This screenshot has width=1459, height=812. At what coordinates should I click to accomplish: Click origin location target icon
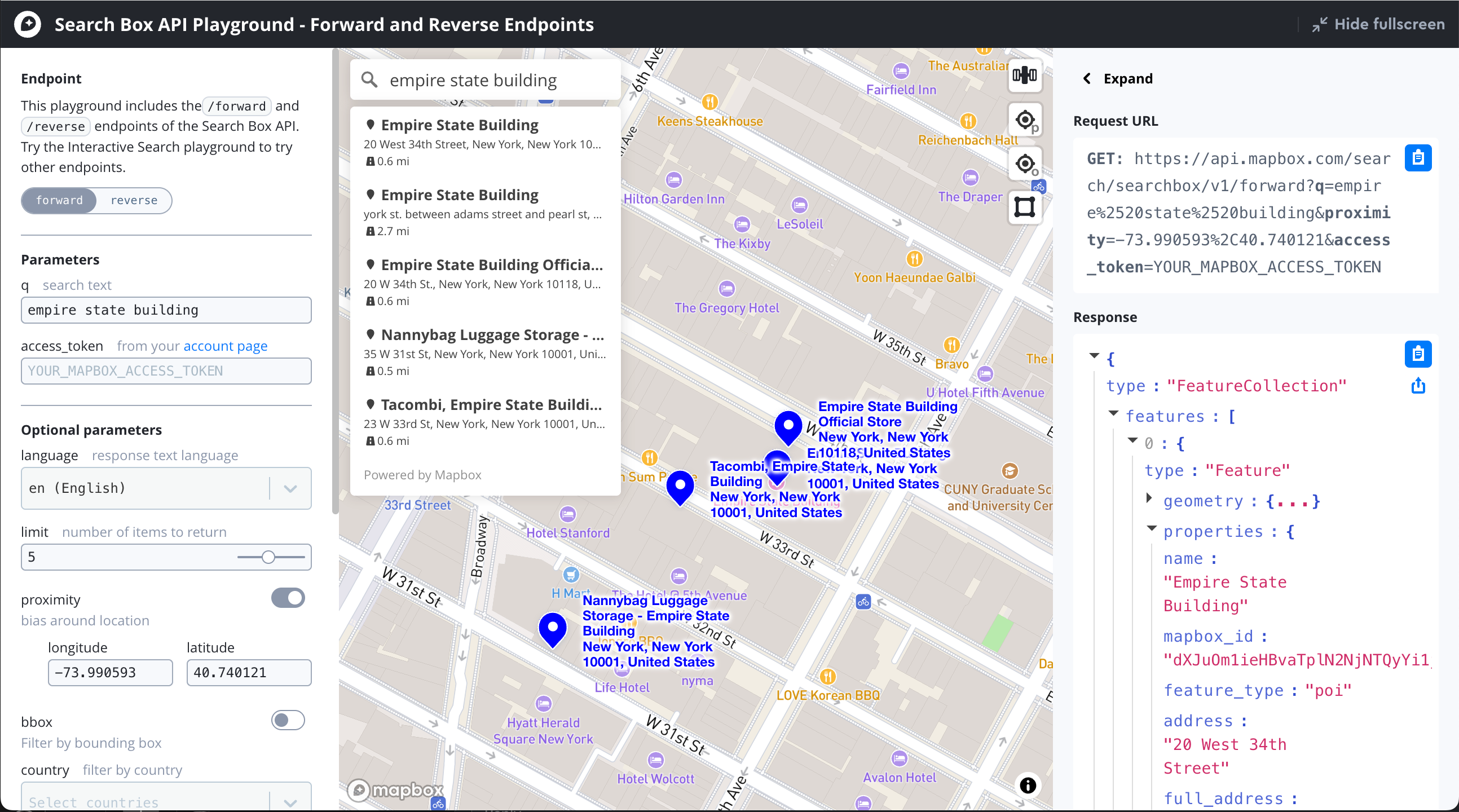click(1024, 164)
